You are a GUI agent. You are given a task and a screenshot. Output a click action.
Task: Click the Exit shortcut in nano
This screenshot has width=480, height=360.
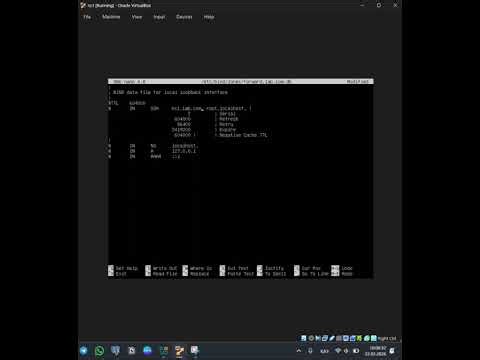point(118,274)
